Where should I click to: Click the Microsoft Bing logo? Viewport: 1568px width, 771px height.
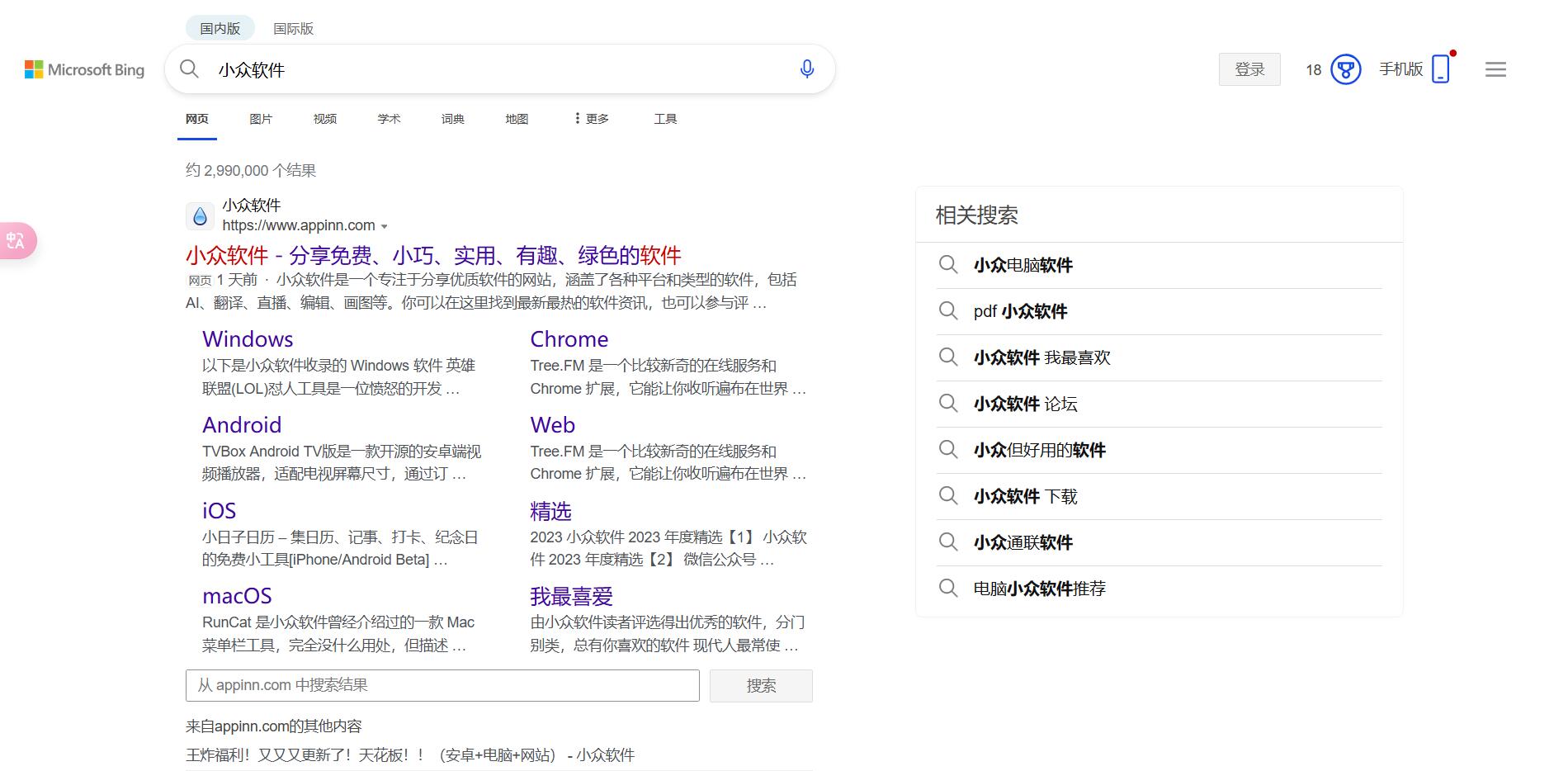[84, 70]
